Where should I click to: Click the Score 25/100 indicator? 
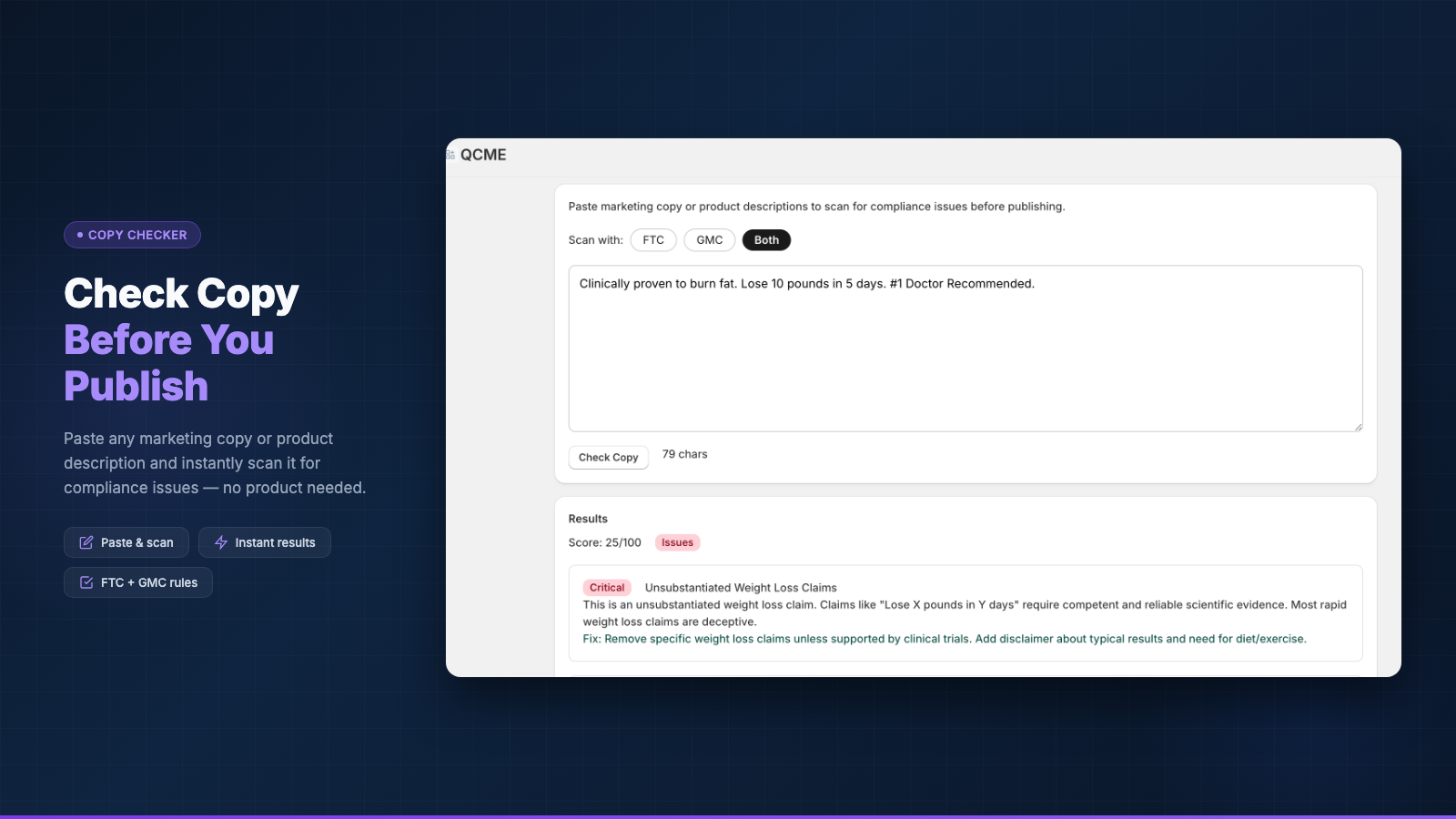pos(603,542)
